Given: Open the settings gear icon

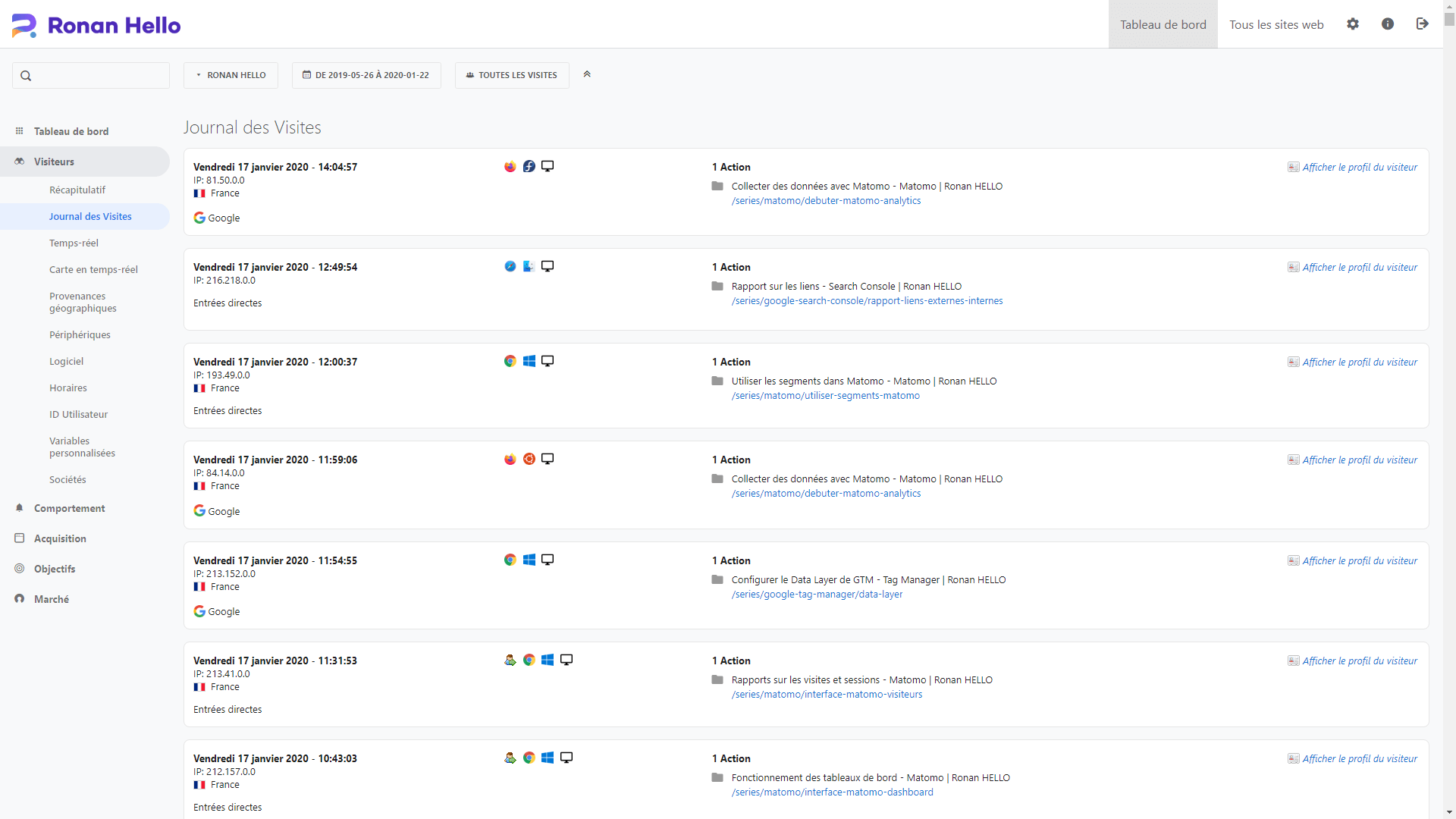Looking at the screenshot, I should [x=1353, y=24].
